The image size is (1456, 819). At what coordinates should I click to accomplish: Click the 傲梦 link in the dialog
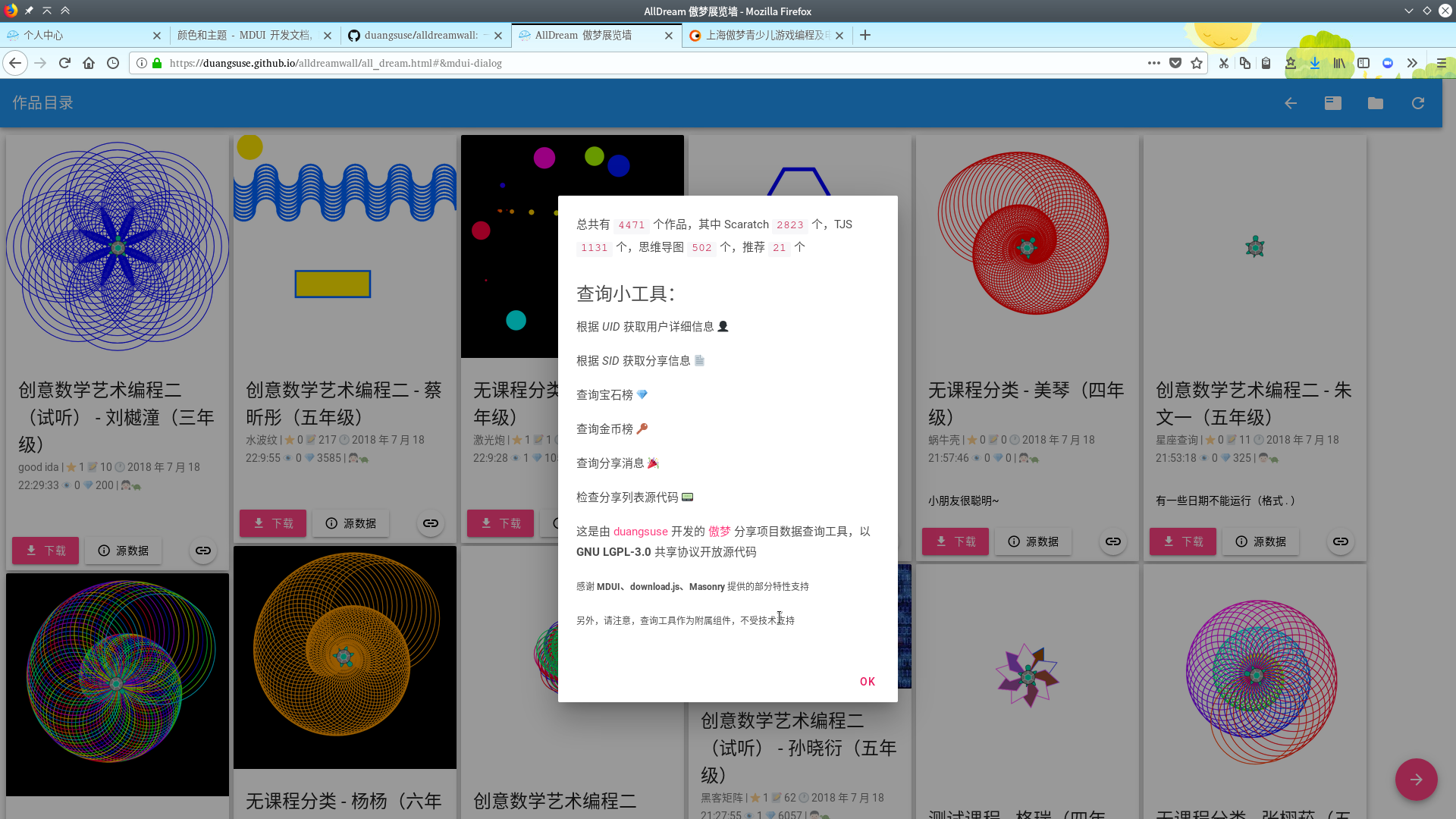(x=719, y=532)
